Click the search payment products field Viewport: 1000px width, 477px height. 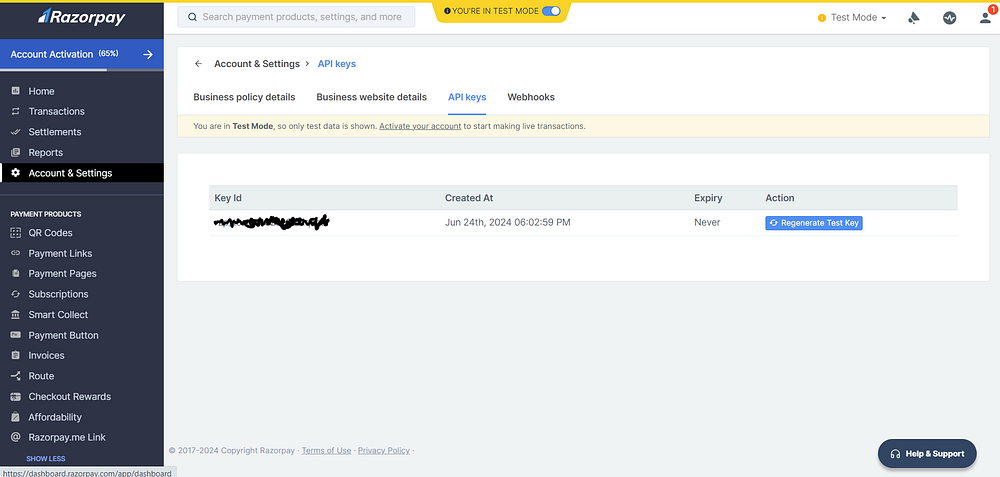point(296,17)
